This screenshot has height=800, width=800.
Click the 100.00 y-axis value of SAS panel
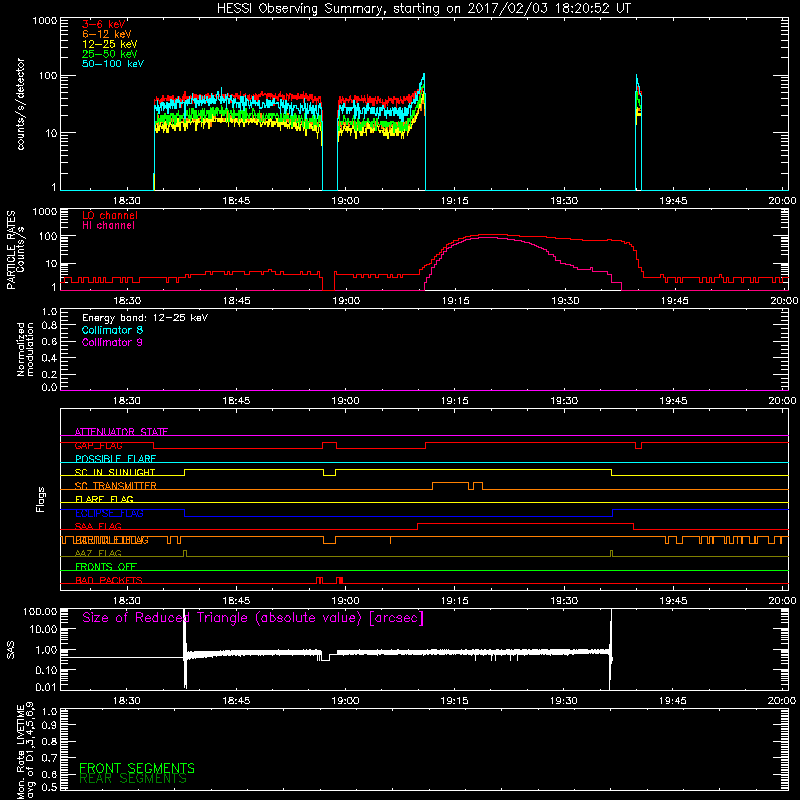(40, 612)
